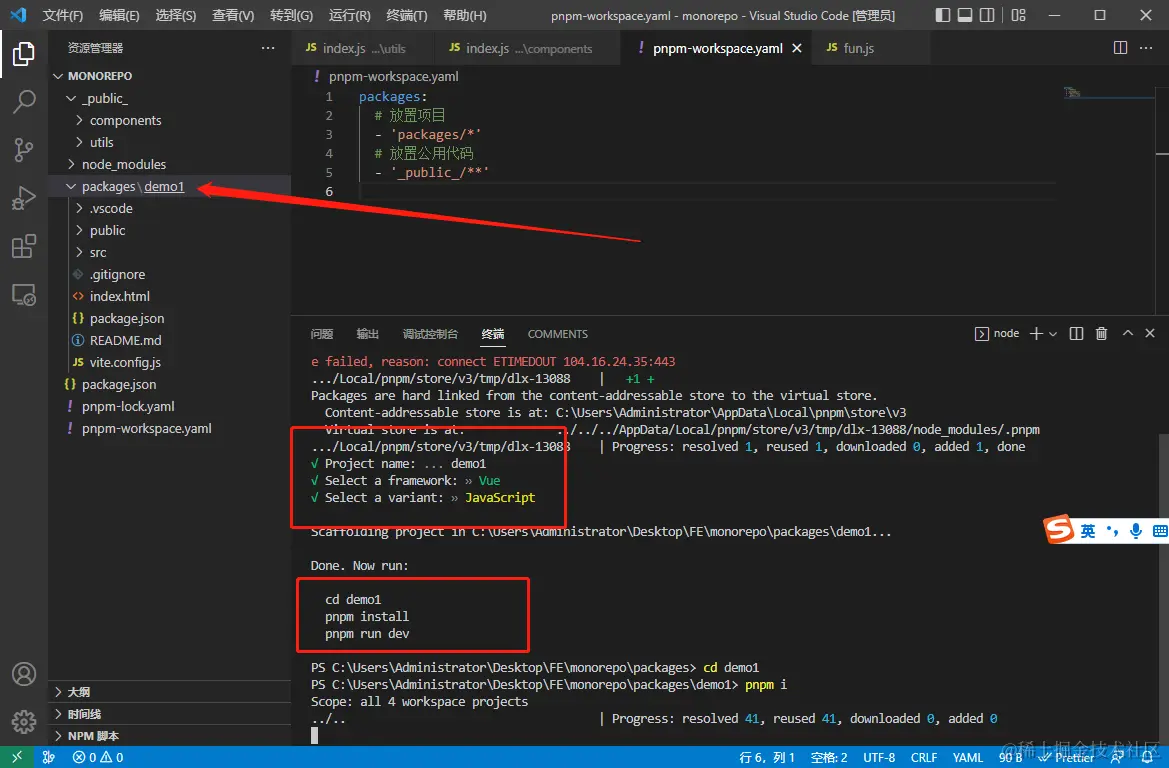Toggle bottom panel layout button
This screenshot has height=768, width=1169.
965,15
